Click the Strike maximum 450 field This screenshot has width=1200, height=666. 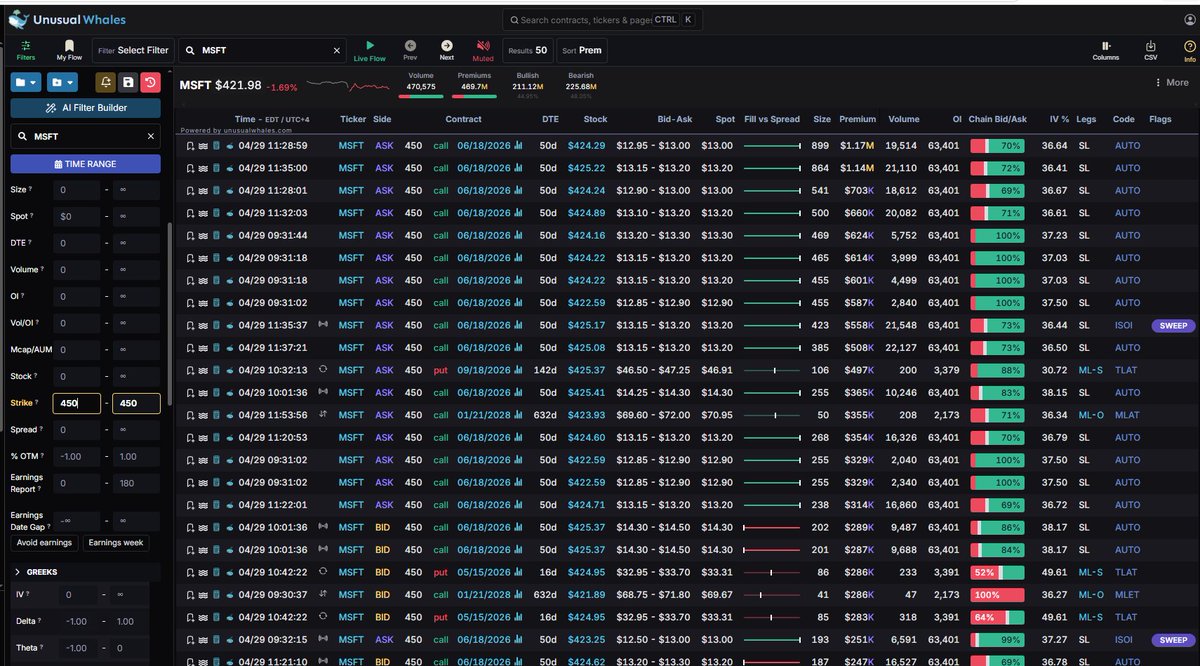136,403
